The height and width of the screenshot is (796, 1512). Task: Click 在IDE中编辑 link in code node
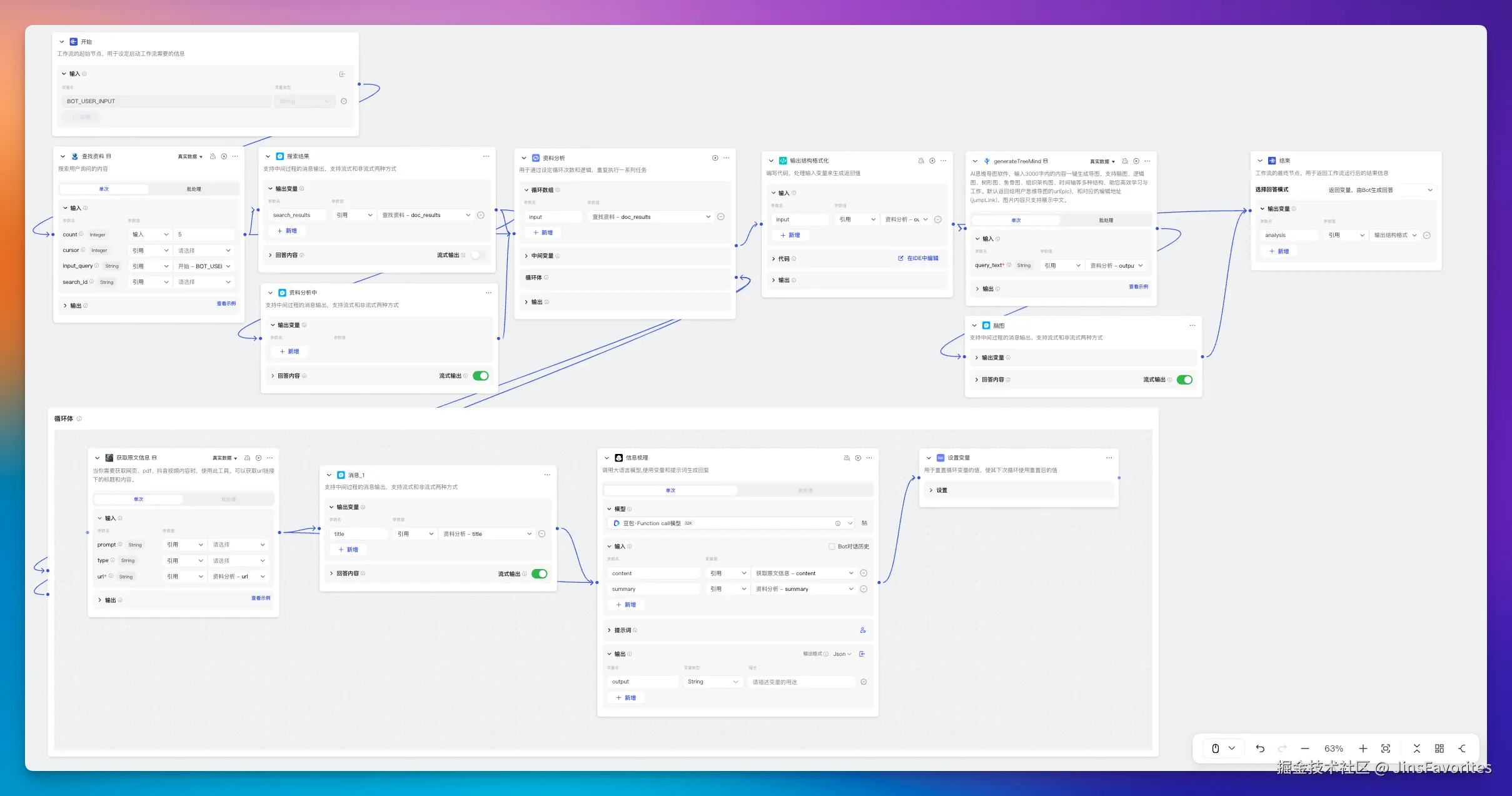point(918,258)
